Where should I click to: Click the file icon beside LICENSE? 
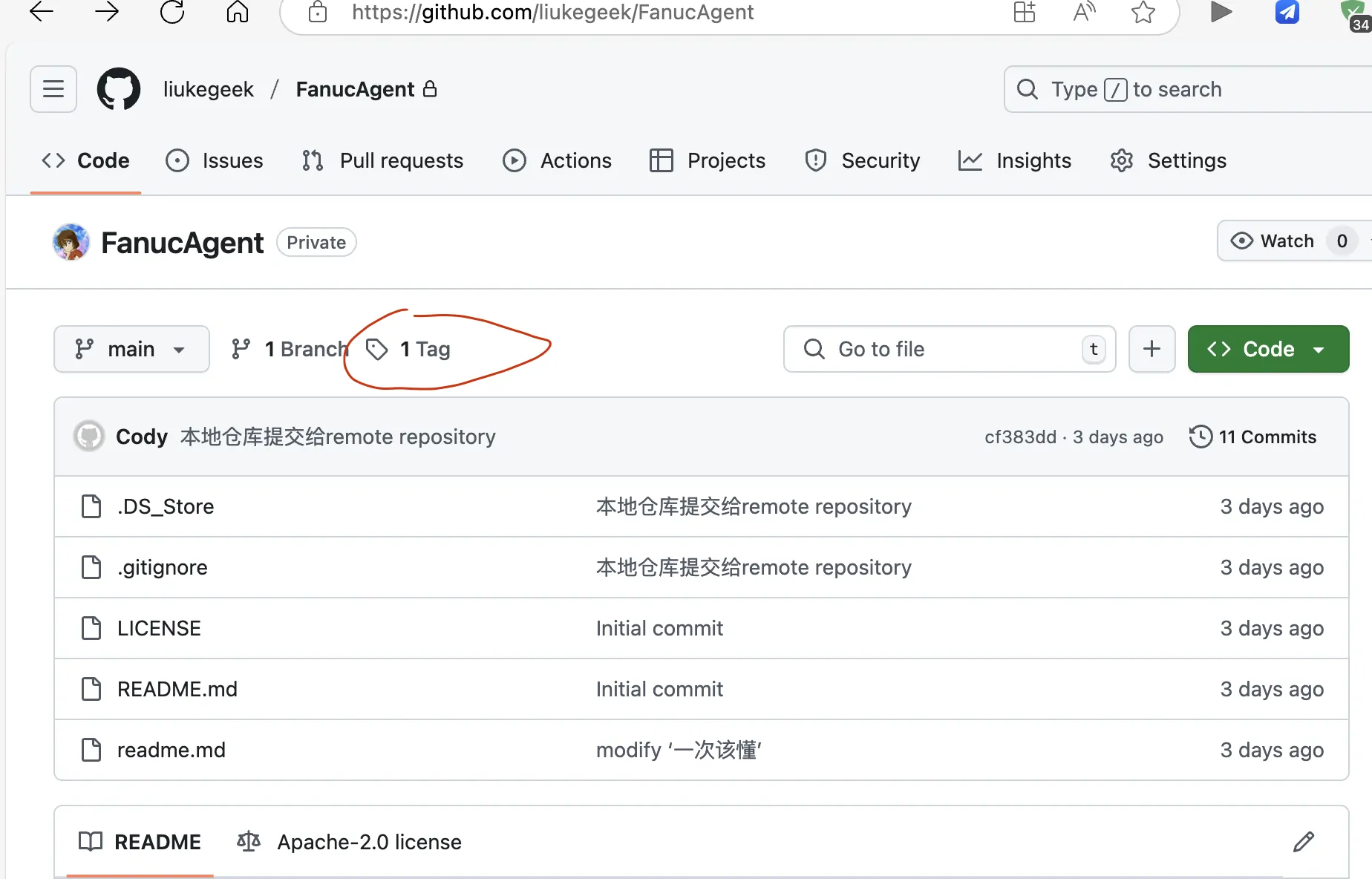pyautogui.click(x=91, y=628)
